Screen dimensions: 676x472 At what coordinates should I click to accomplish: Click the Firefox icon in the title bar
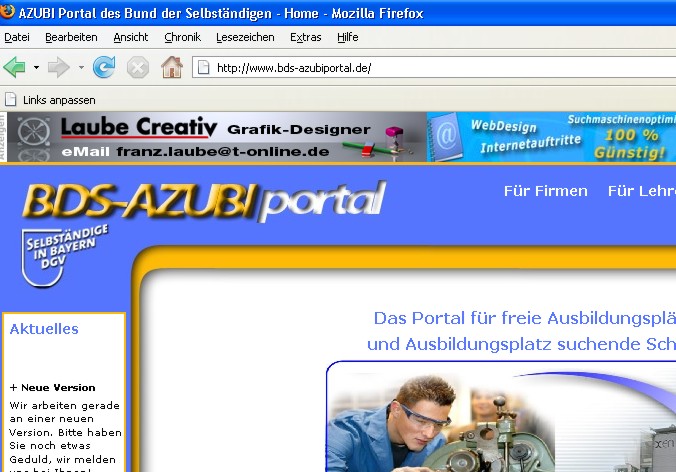point(7,12)
